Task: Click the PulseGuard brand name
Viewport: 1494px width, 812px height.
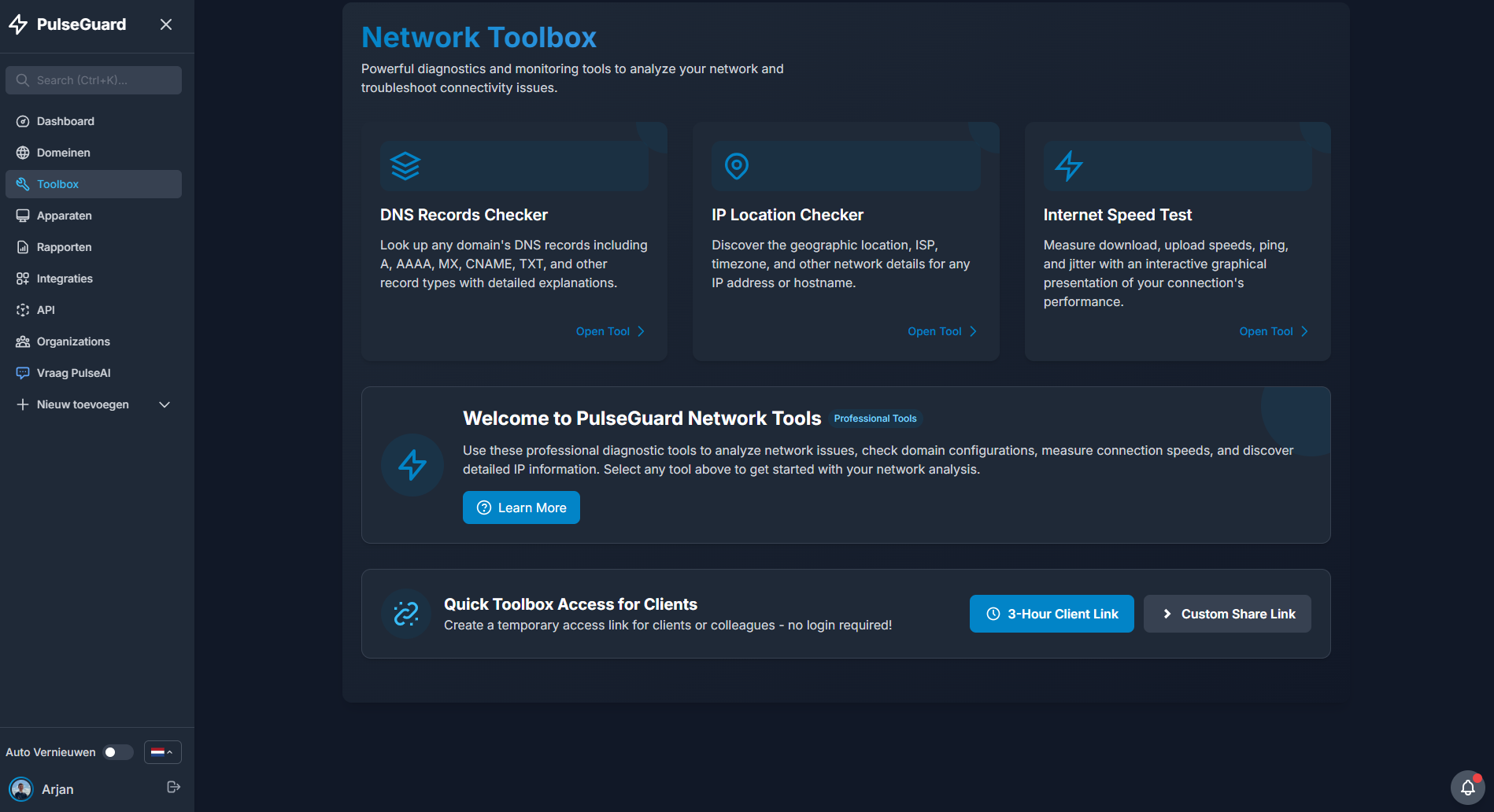Action: click(81, 24)
